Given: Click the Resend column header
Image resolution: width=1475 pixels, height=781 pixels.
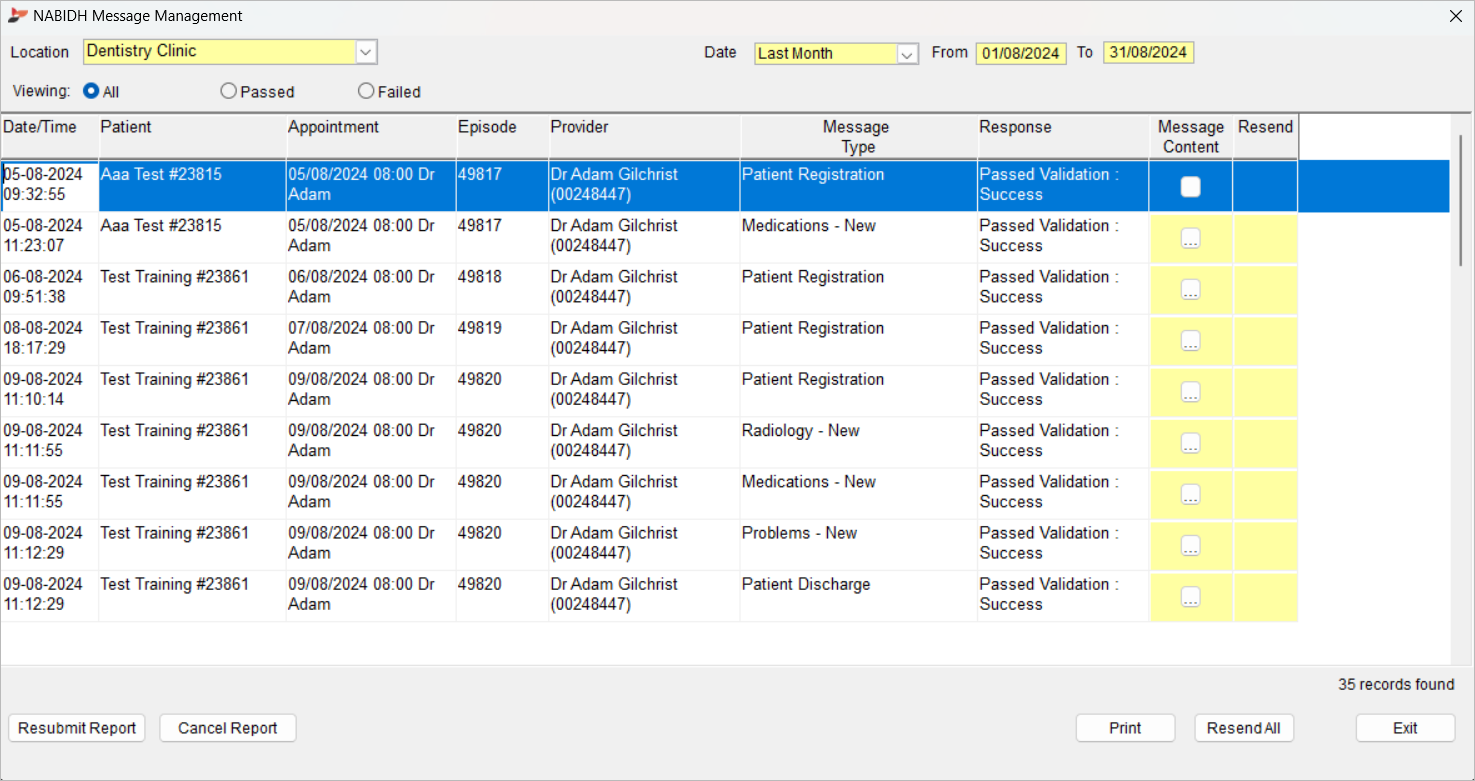Looking at the screenshot, I should pyautogui.click(x=1265, y=137).
